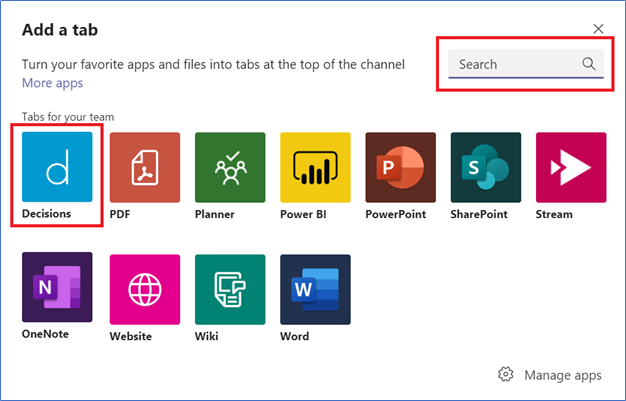Viewport: 626px width, 401px height.
Task: Click the magnifier search icon
Action: tap(588, 64)
